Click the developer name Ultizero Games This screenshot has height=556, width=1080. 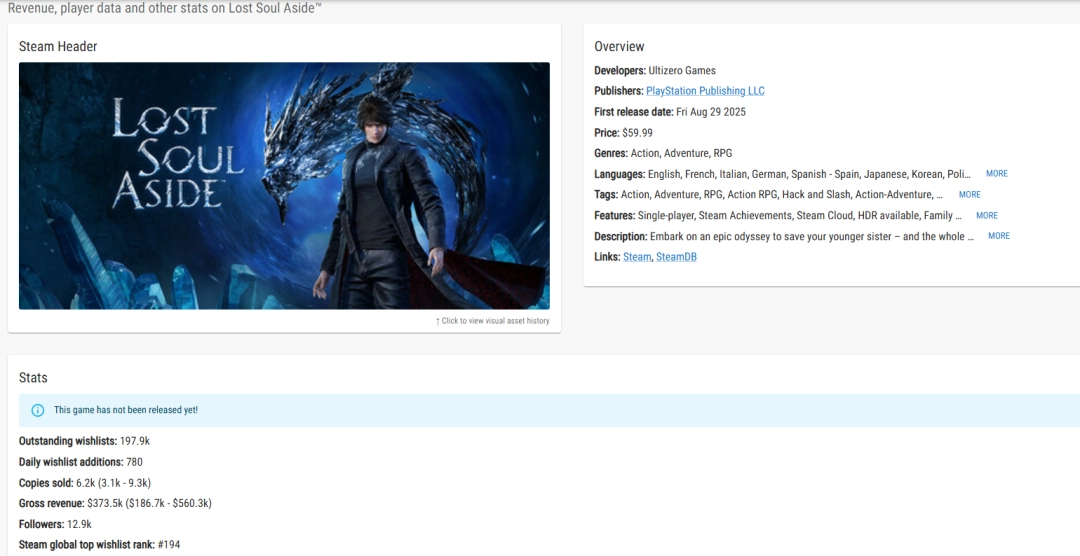[x=682, y=70]
